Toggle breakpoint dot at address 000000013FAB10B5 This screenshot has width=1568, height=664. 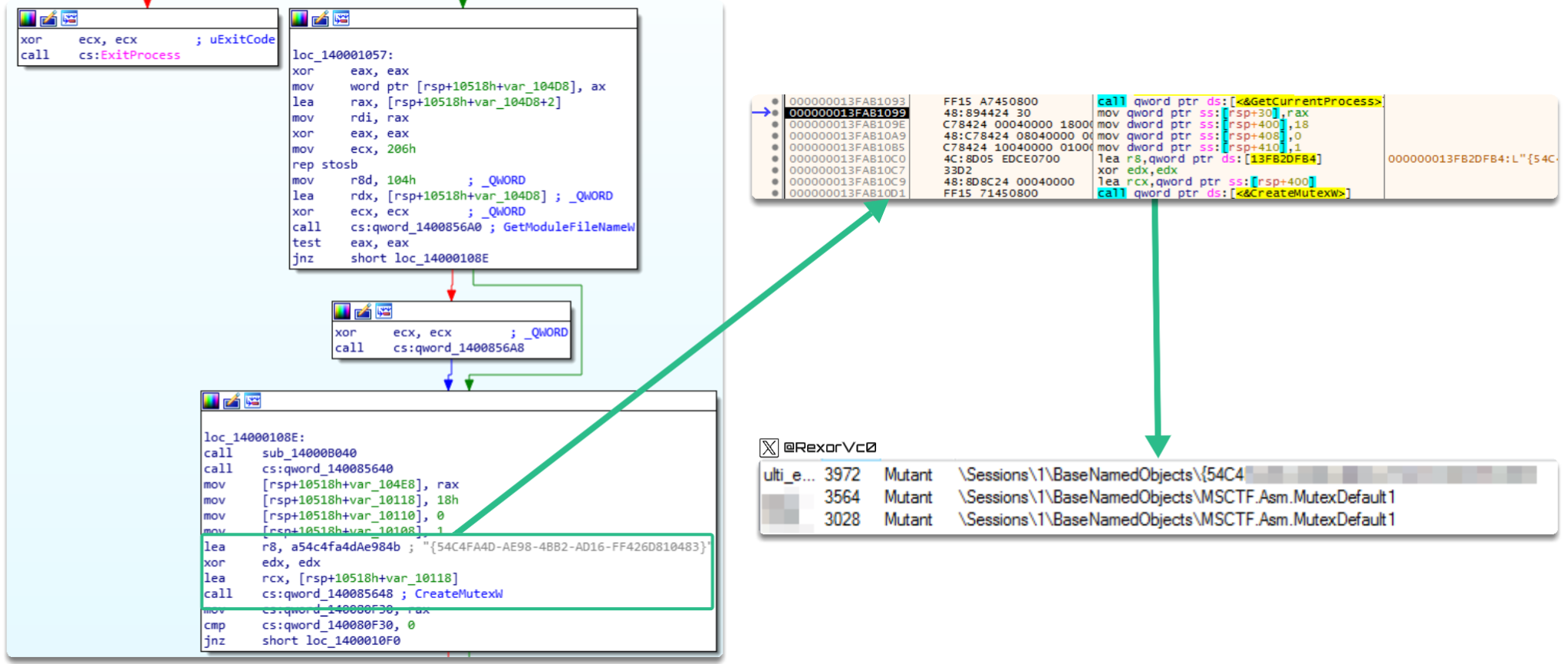776,147
